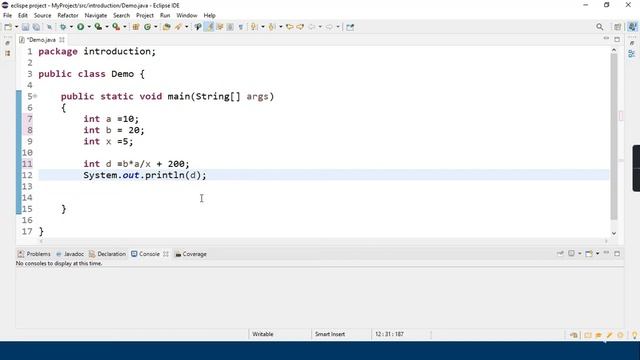Restore the Outline view from right trim
The height and width of the screenshot is (360, 640).
(x=632, y=53)
